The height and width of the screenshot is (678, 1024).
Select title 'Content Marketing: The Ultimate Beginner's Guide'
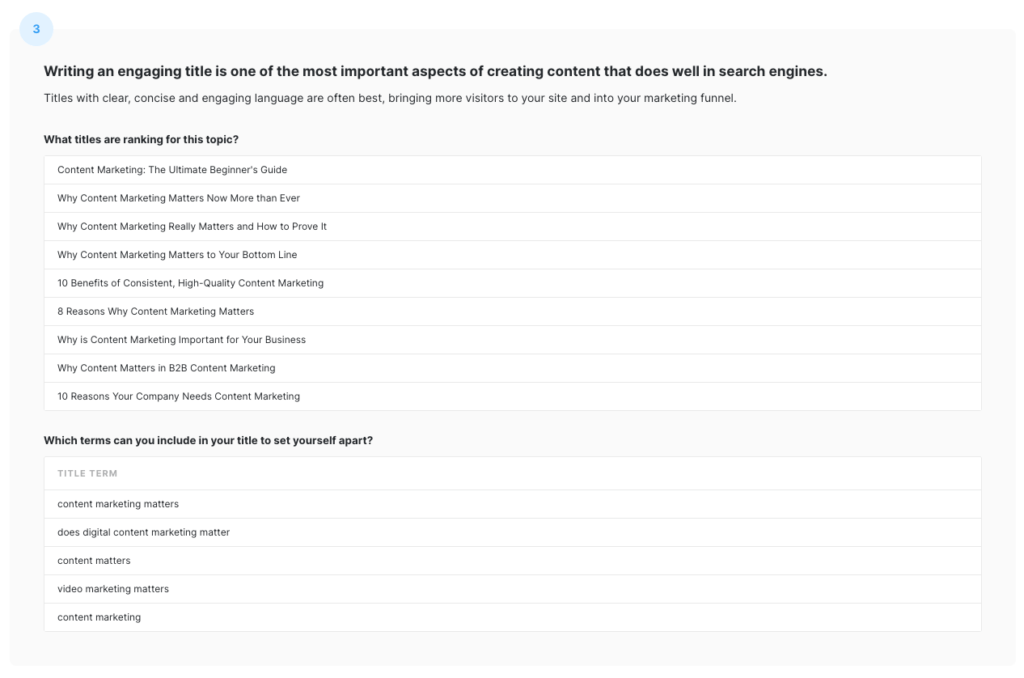pos(172,170)
